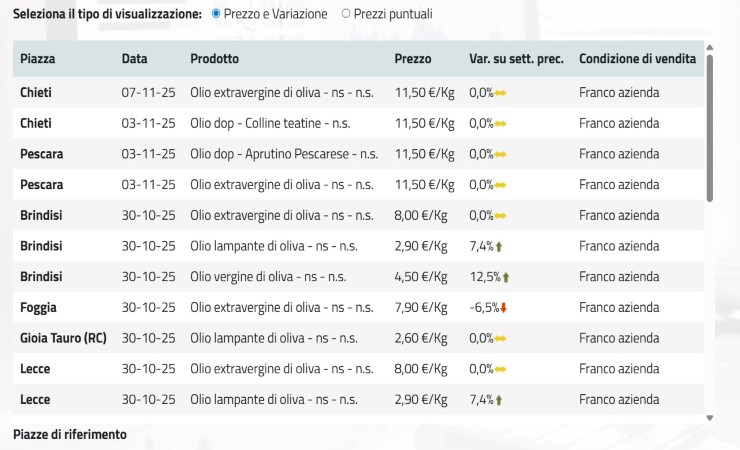Image resolution: width=740 pixels, height=450 pixels.
Task: Click green up arrow in Brindisi lampante row
Action: [x=499, y=246]
